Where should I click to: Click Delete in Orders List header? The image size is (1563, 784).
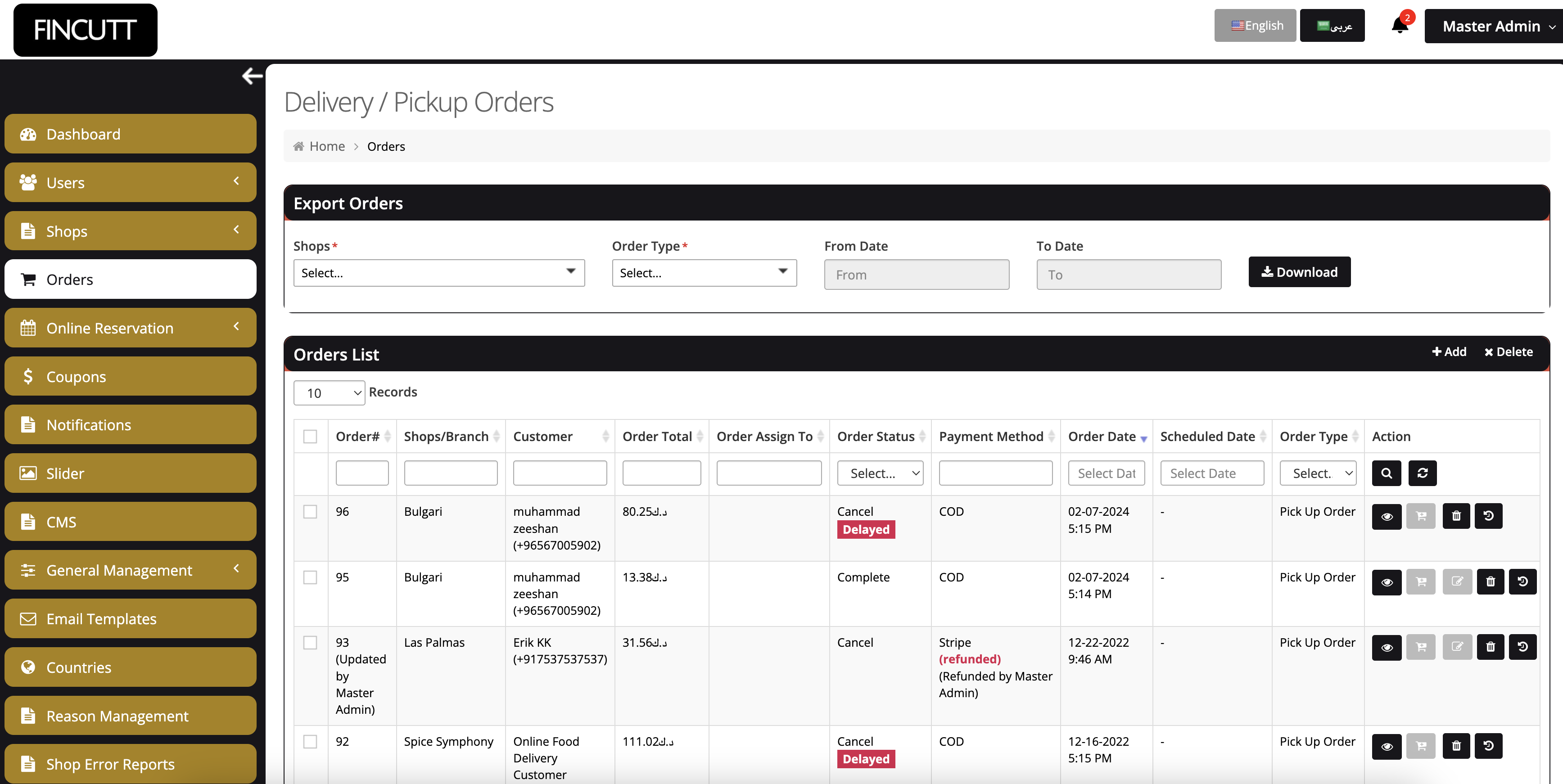point(1509,352)
